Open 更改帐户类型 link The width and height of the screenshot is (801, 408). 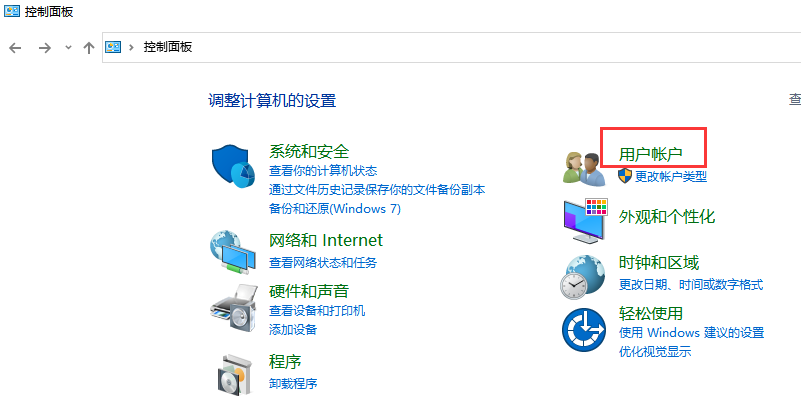[671, 177]
